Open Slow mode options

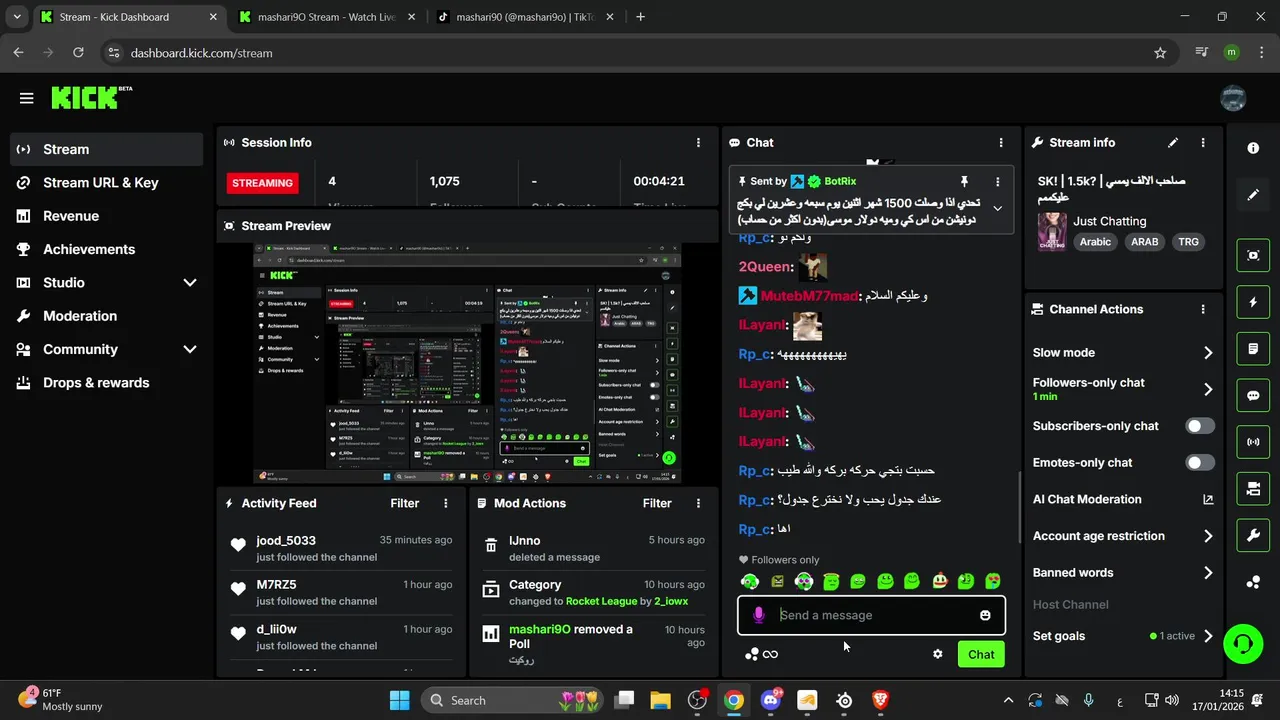(x=1123, y=352)
